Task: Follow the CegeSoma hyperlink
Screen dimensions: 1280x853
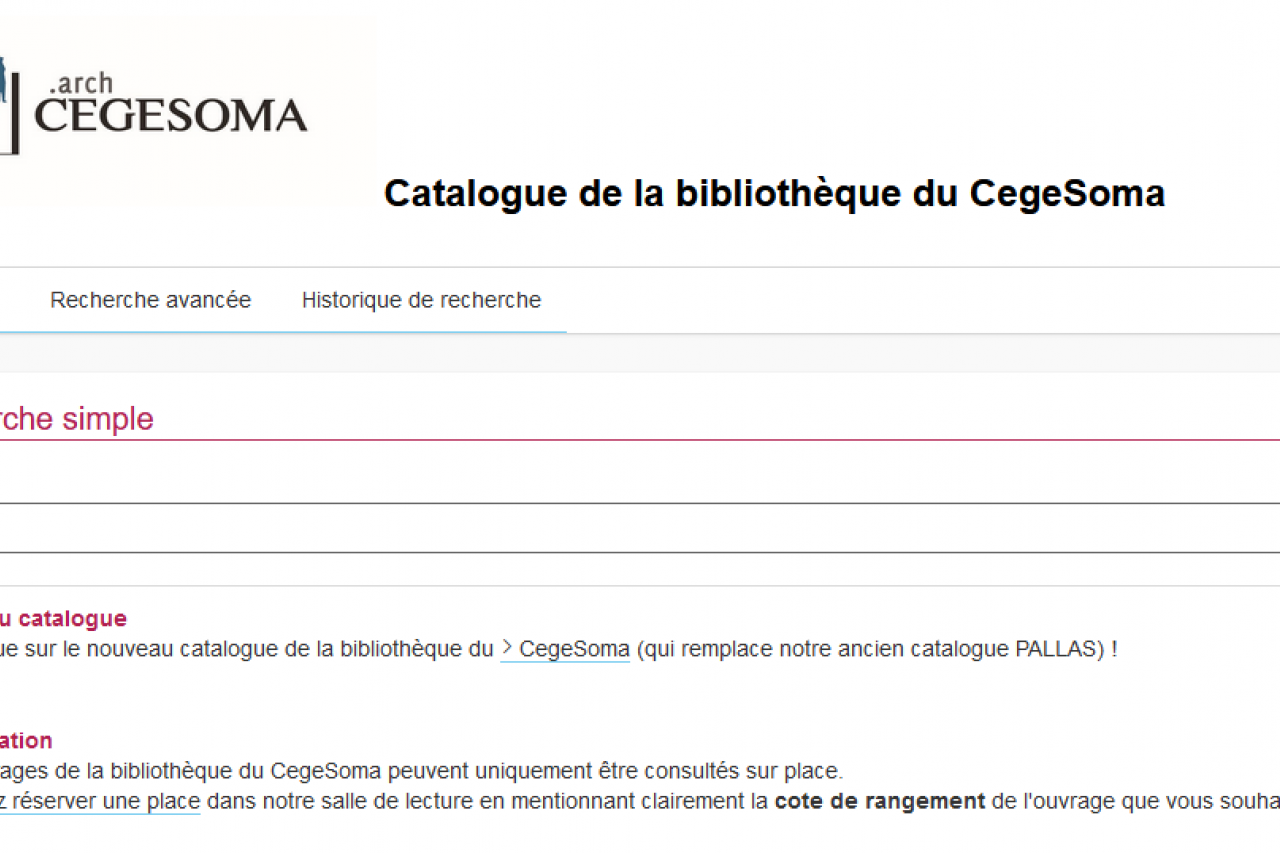Action: click(x=574, y=649)
